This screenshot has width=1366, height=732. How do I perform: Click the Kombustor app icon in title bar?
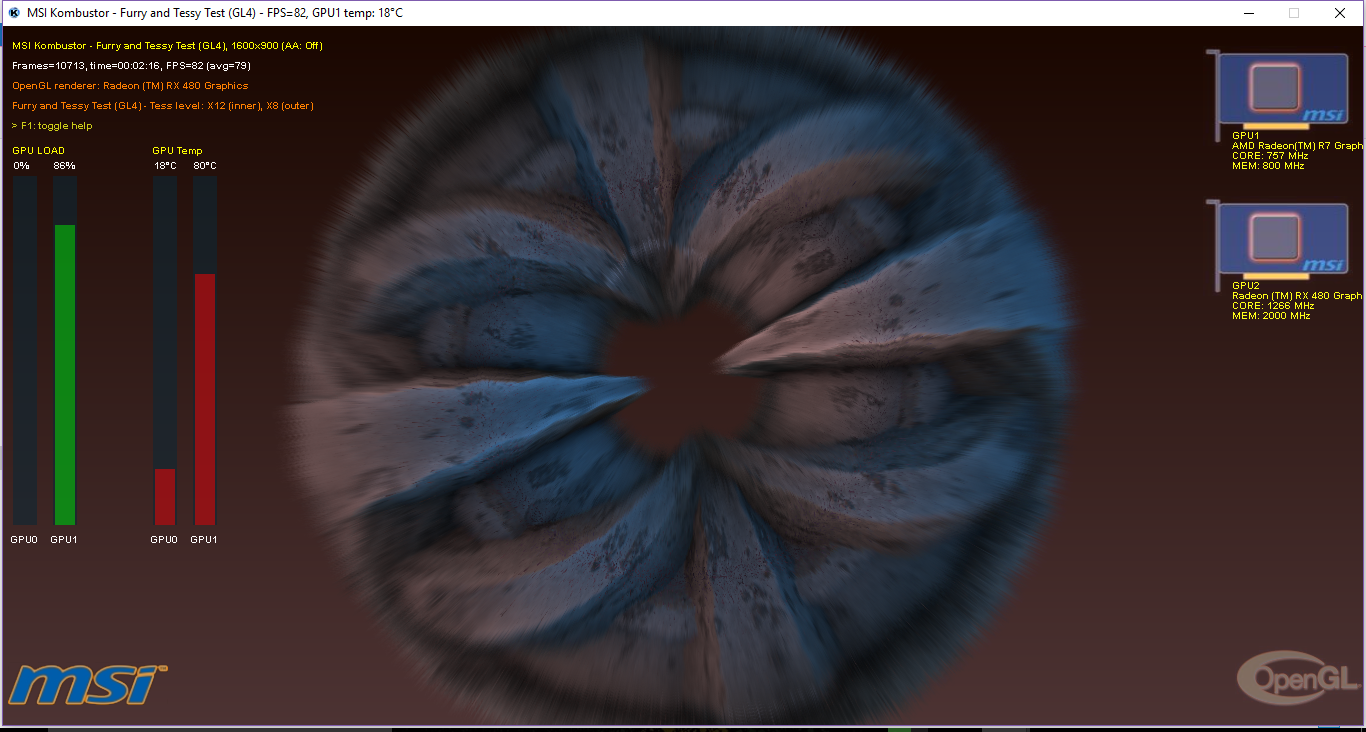coord(14,13)
